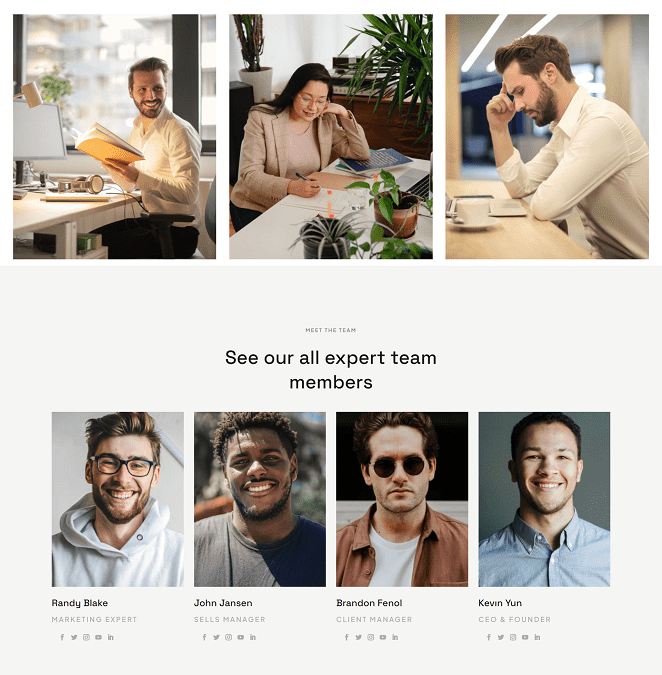Open Brandon Fenol's Twitter icon
The image size is (662, 675).
tap(359, 637)
